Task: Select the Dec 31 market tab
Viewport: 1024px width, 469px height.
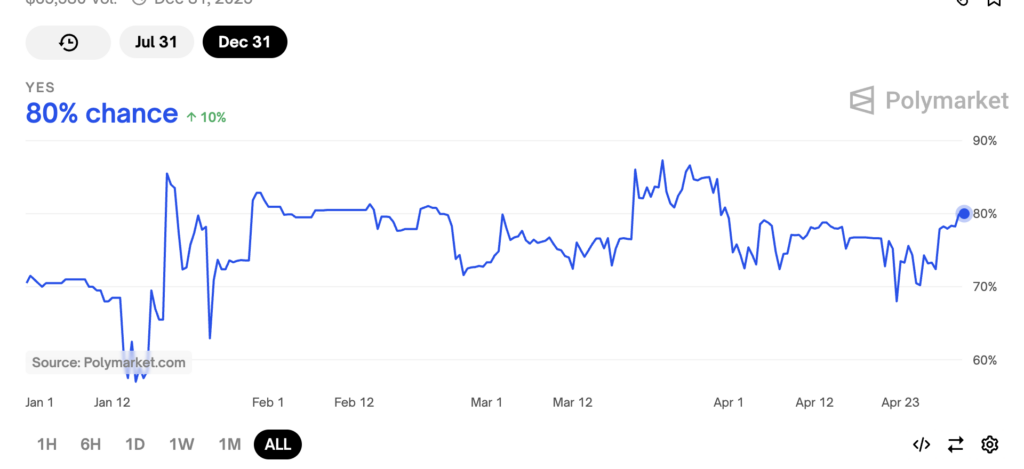Action: [x=244, y=42]
